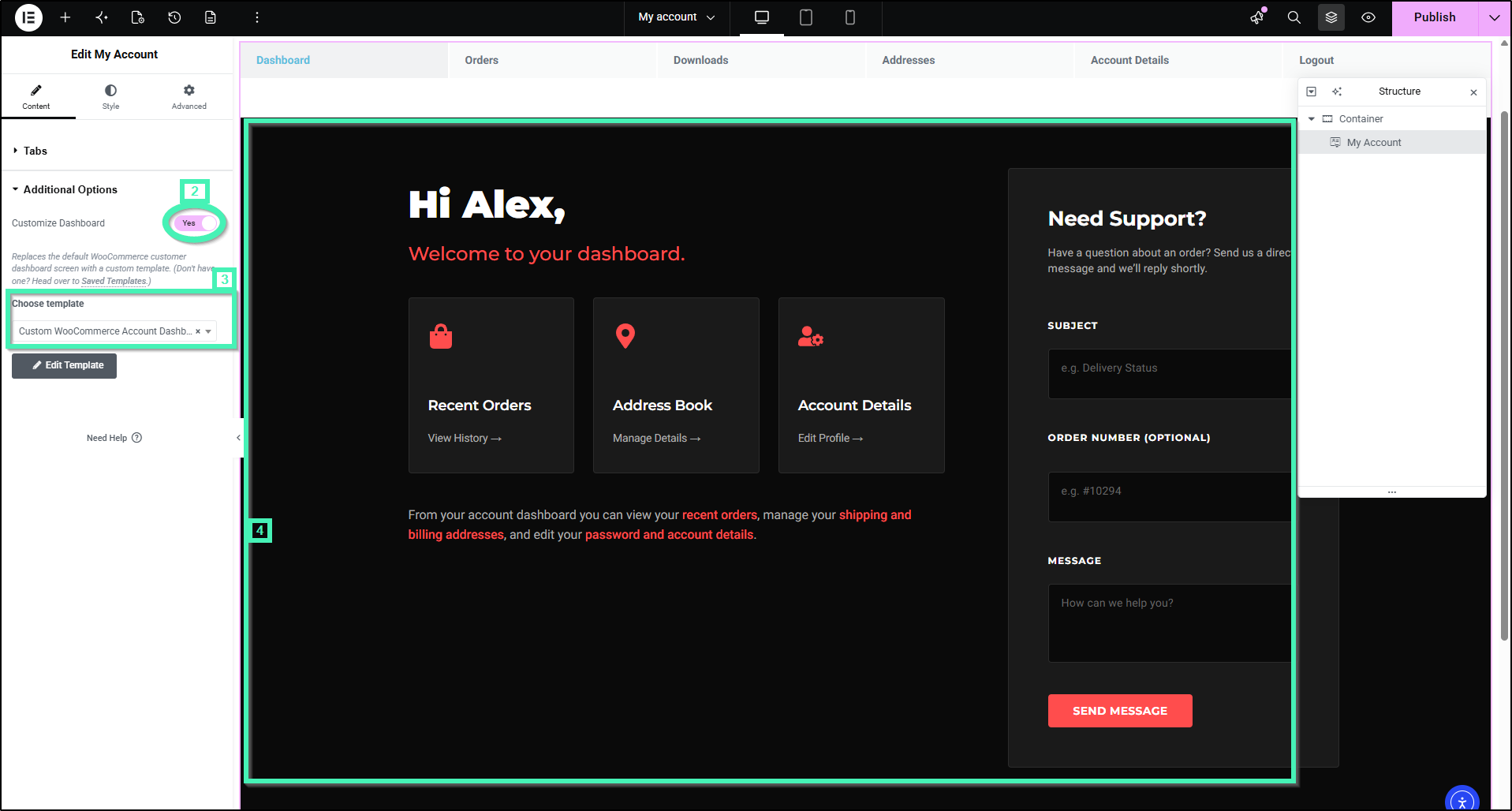This screenshot has height=811, width=1512.
Task: Open the notes page icon
Action: pyautogui.click(x=211, y=17)
